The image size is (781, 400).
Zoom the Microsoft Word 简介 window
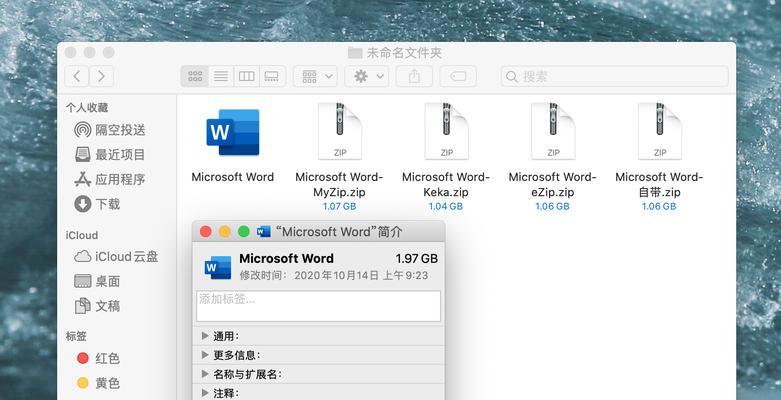[x=244, y=232]
